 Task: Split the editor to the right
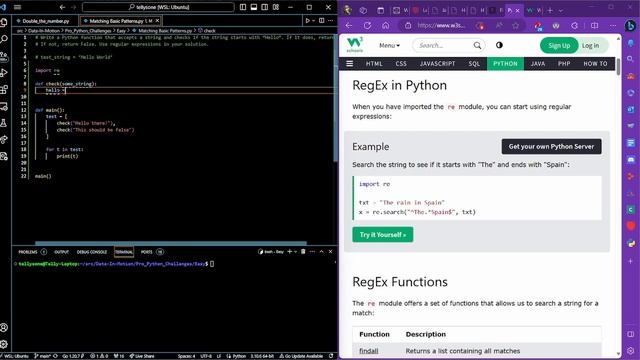pyautogui.click(x=322, y=20)
